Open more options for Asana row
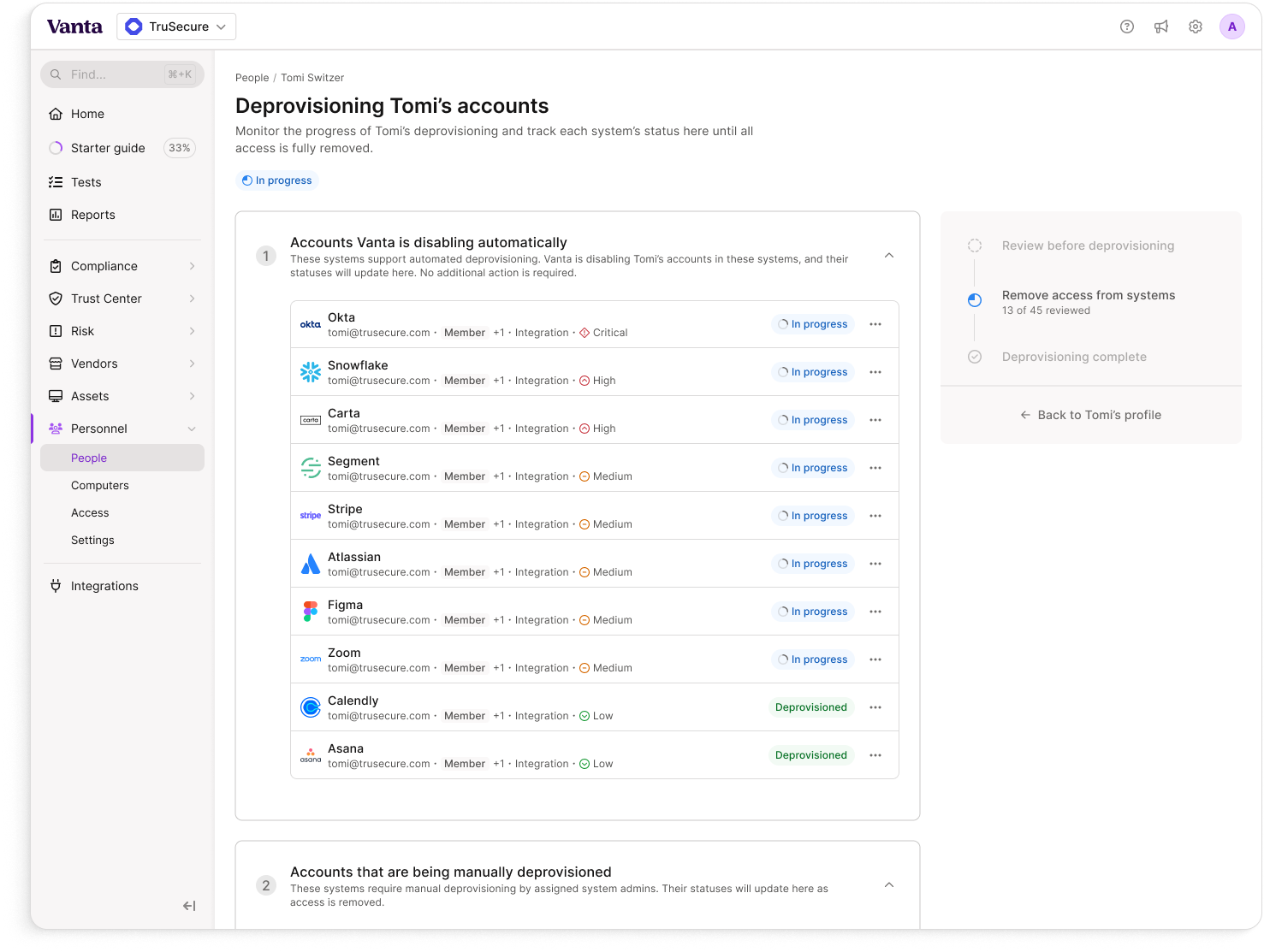 (x=875, y=755)
